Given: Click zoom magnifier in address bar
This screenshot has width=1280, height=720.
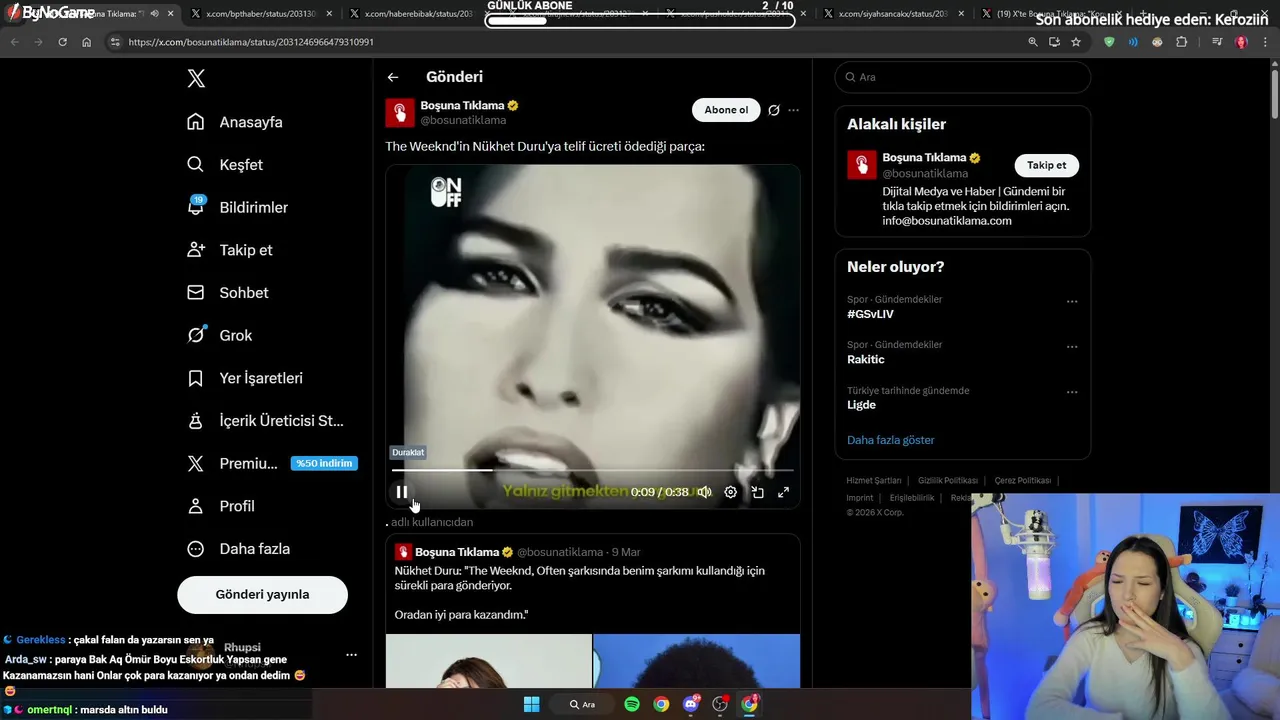Looking at the screenshot, I should [1033, 42].
